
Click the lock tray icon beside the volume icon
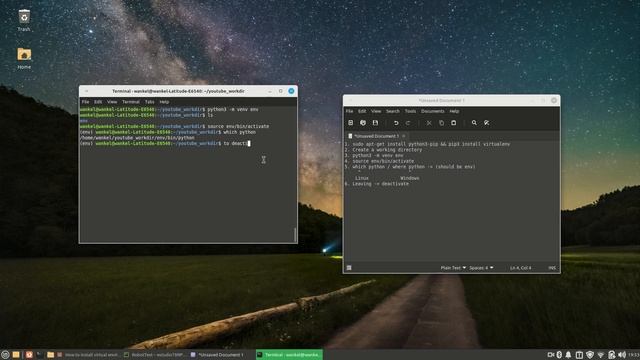tap(611, 355)
